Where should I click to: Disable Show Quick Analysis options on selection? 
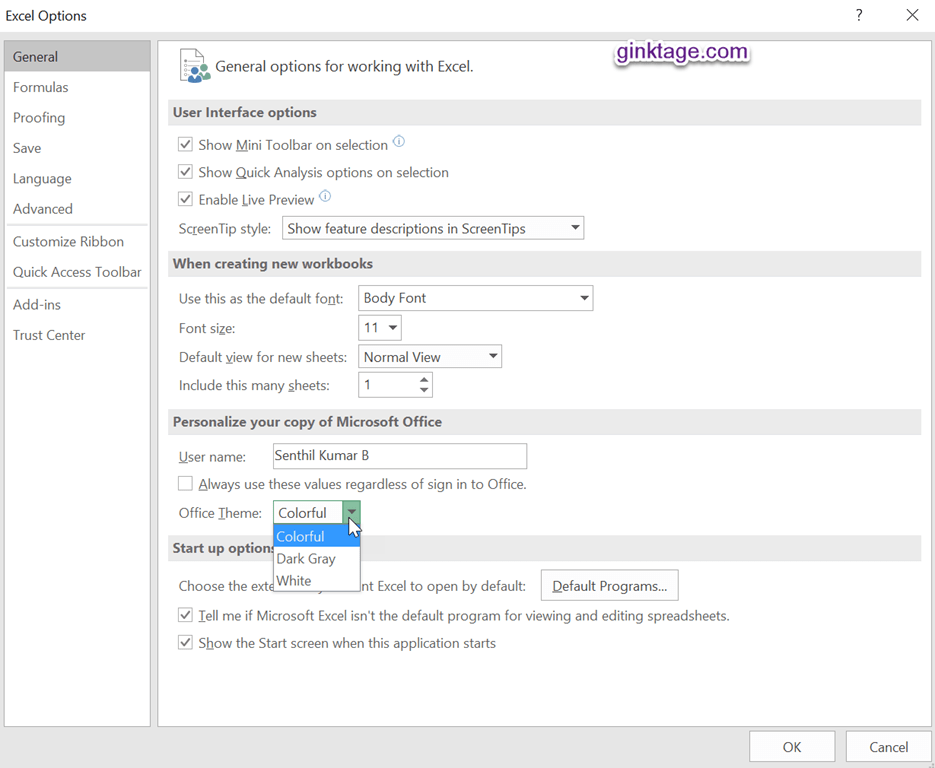(x=185, y=171)
